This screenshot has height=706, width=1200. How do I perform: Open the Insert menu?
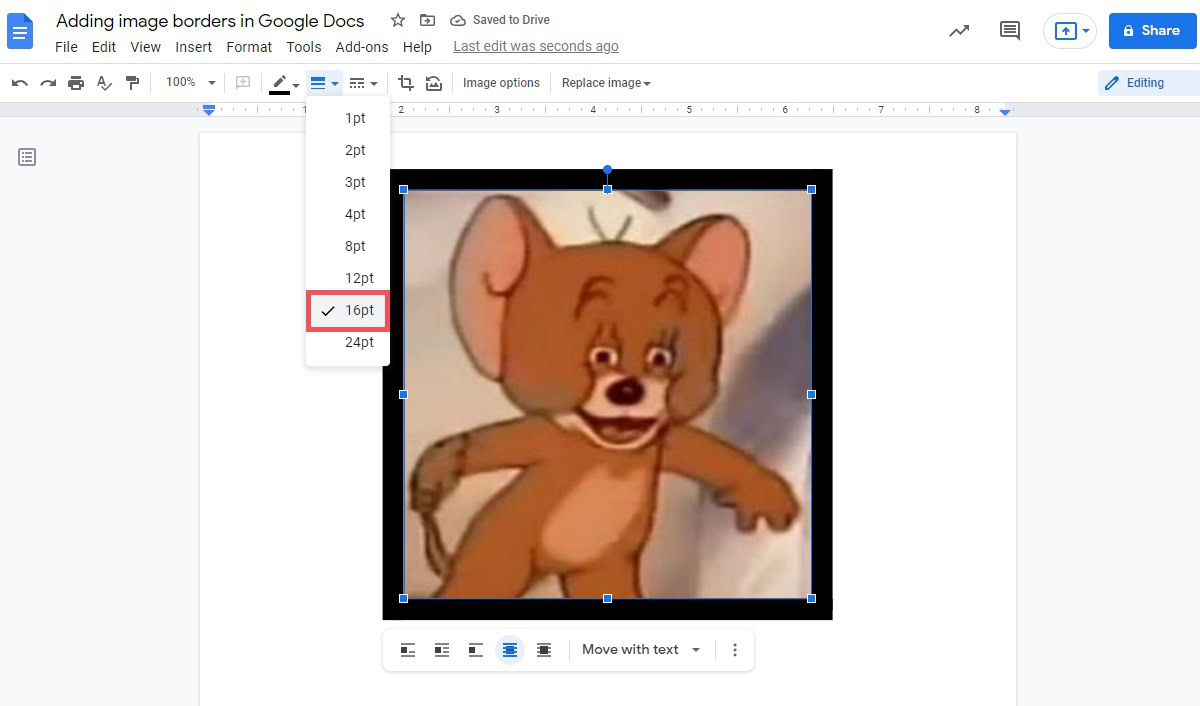point(193,47)
